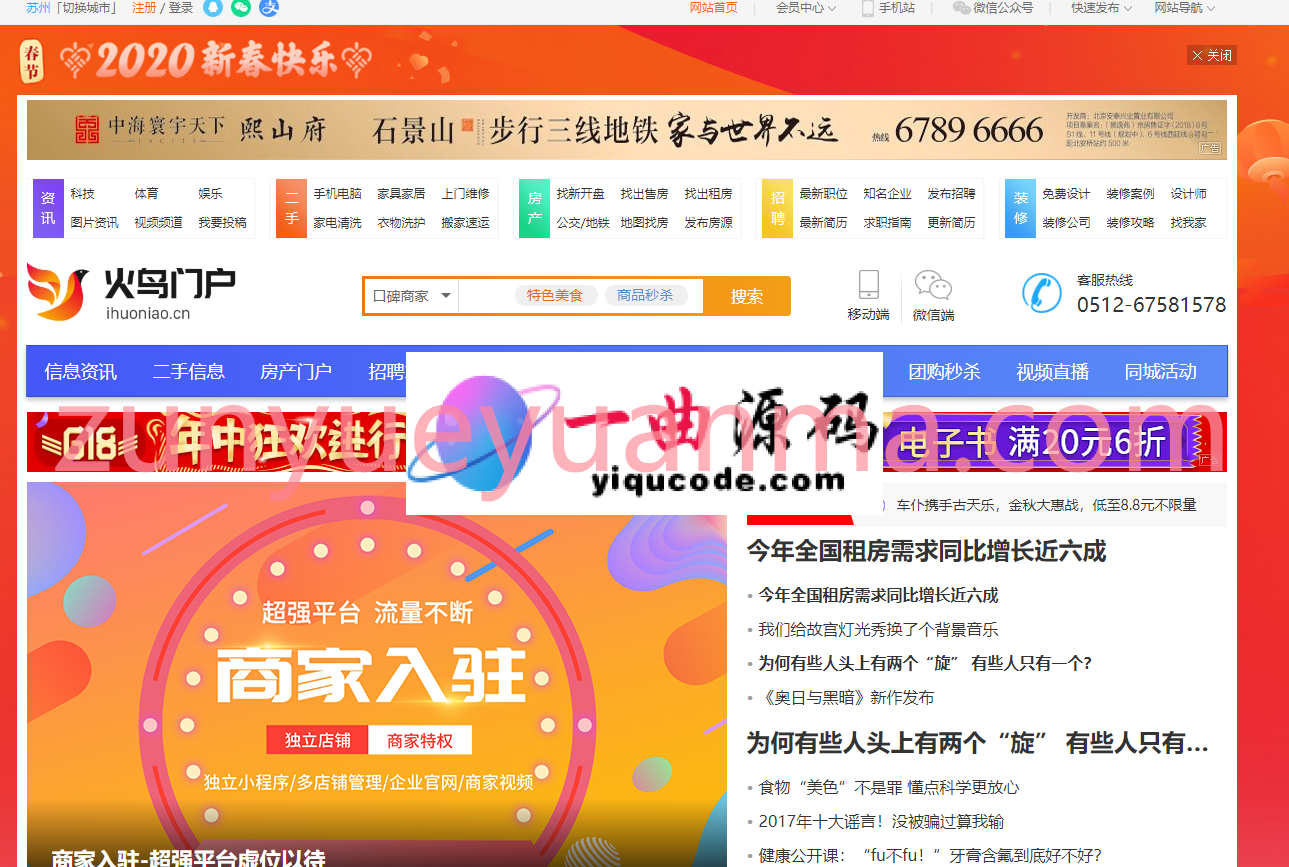Expand the 快速发布 dropdown
1289x867 pixels.
coord(1102,8)
